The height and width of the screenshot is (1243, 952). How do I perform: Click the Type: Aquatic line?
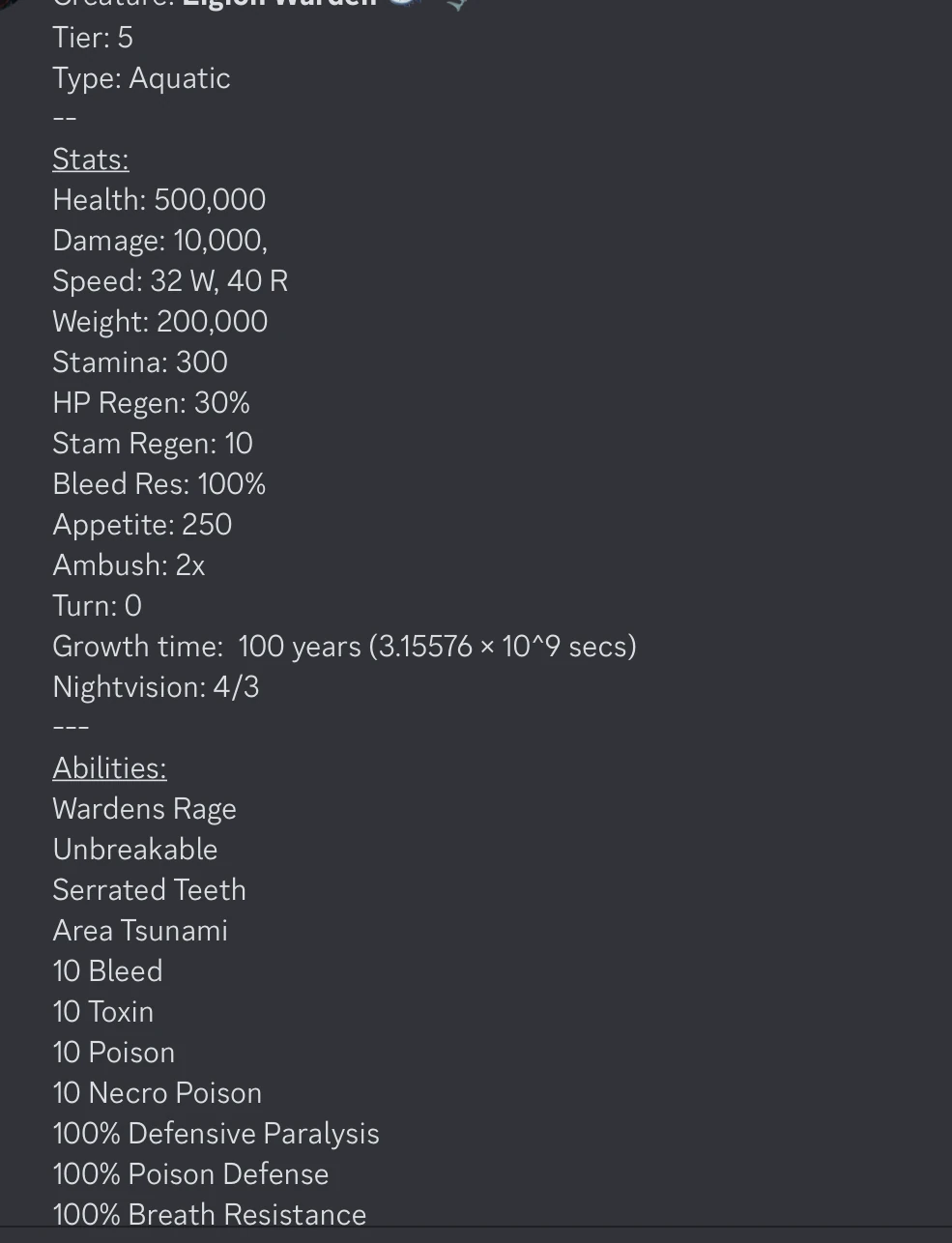141,78
